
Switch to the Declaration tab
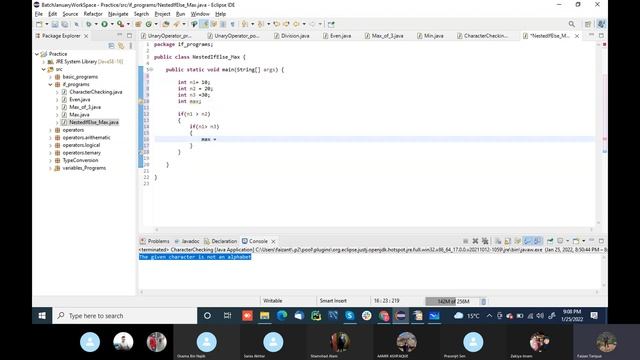click(x=220, y=241)
